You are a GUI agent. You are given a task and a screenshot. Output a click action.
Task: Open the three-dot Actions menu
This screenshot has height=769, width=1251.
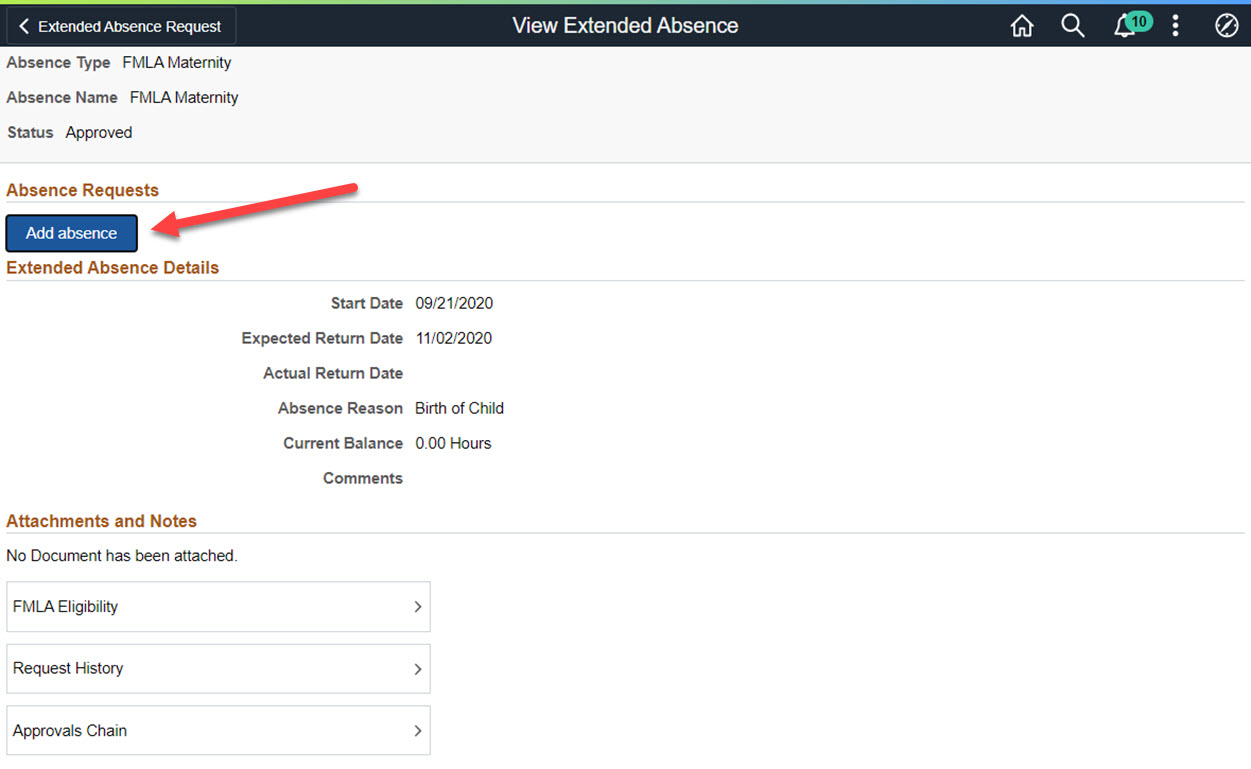(1176, 26)
